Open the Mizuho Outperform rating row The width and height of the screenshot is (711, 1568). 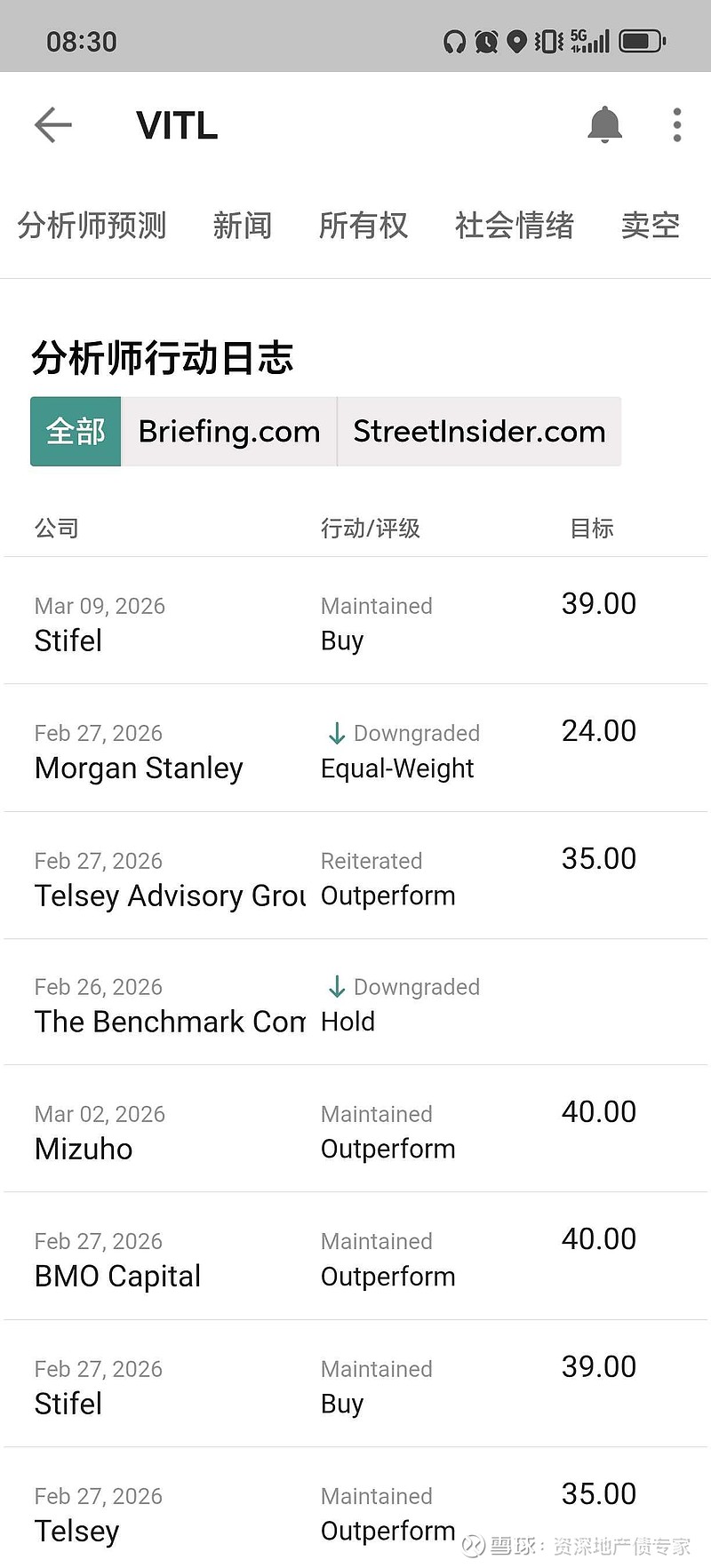click(355, 1130)
